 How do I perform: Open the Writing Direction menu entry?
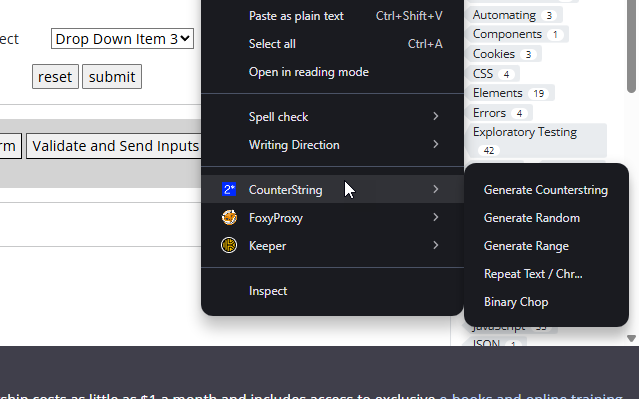tap(332, 144)
